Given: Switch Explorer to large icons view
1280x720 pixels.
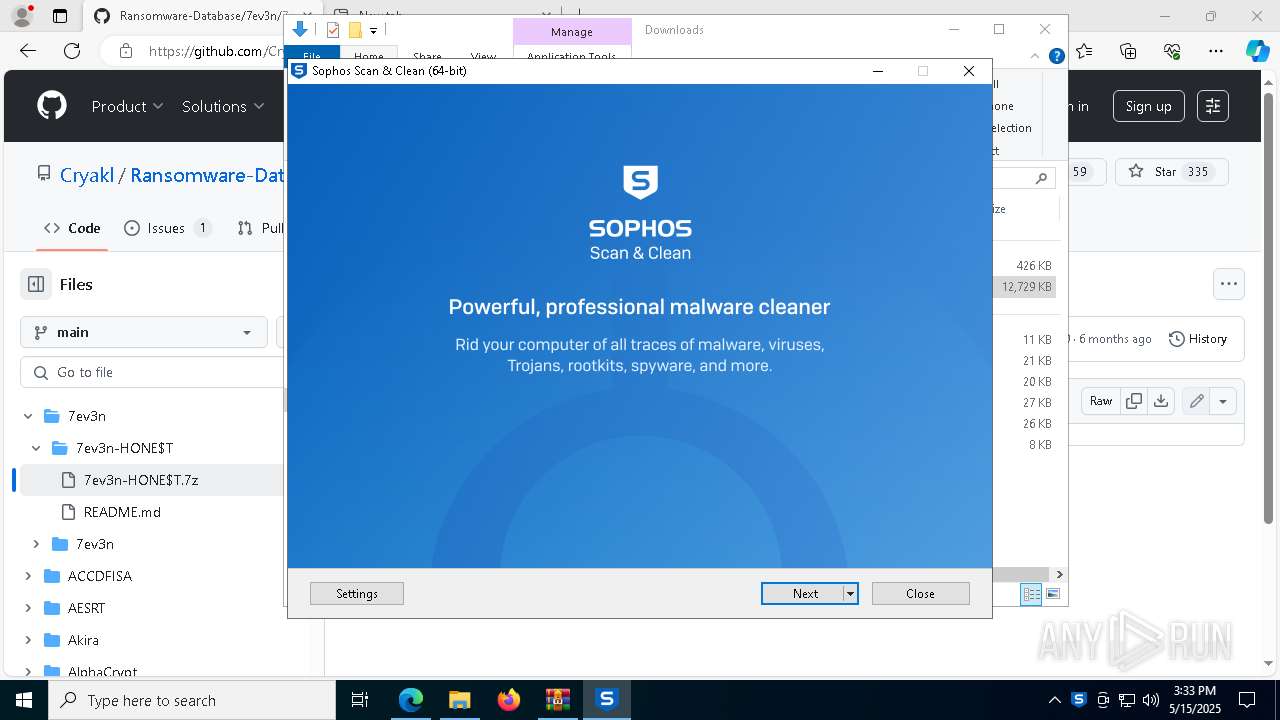Looking at the screenshot, I should click(x=1052, y=594).
